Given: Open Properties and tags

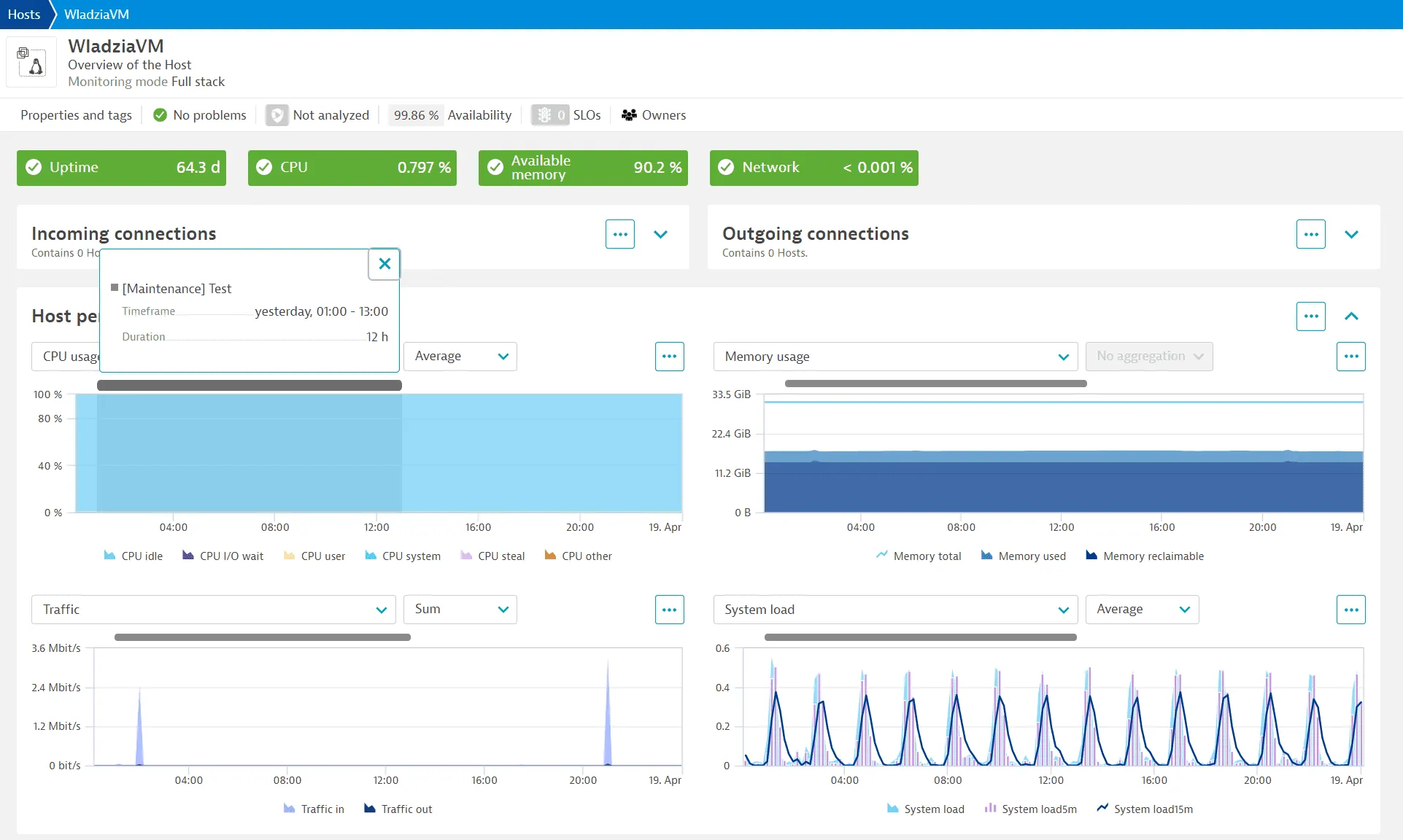Looking at the screenshot, I should click(77, 115).
